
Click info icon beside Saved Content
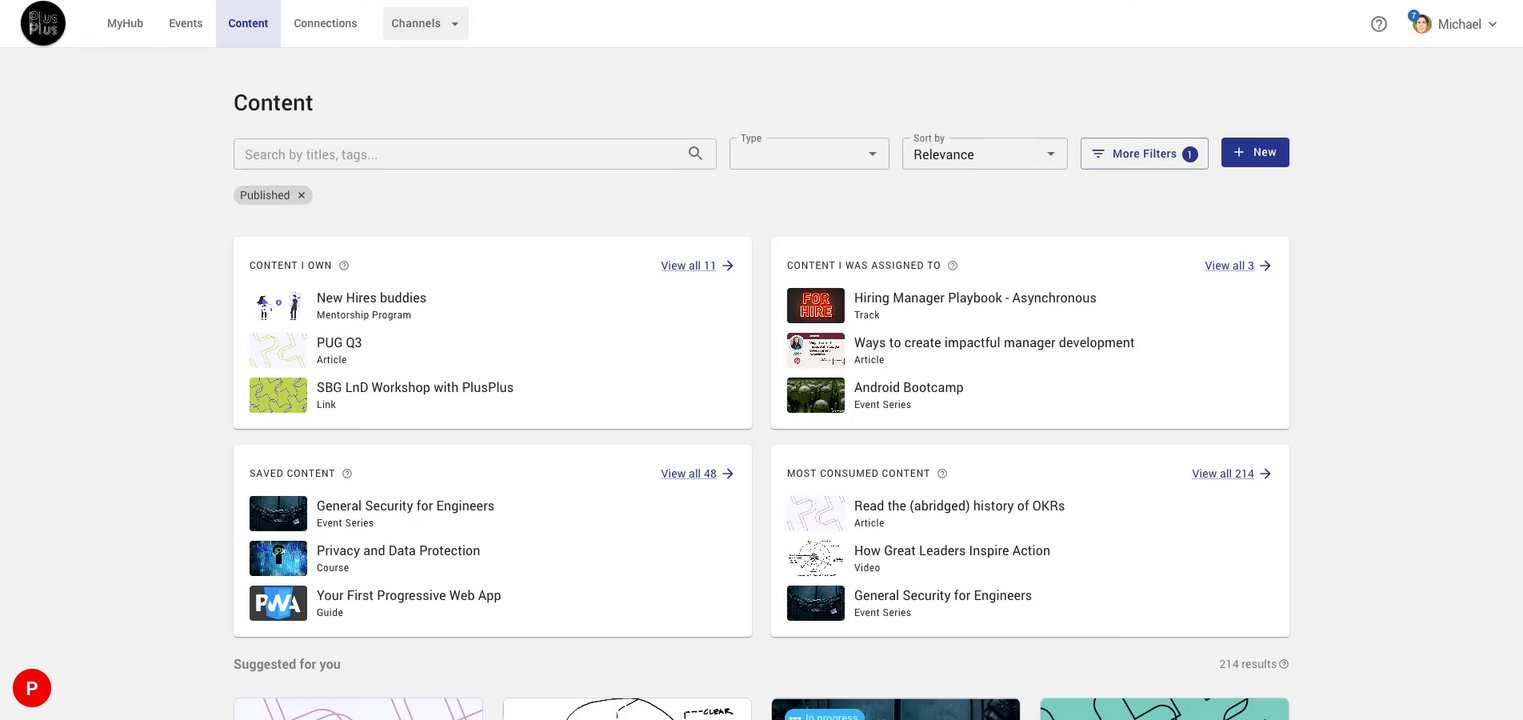[x=347, y=474]
